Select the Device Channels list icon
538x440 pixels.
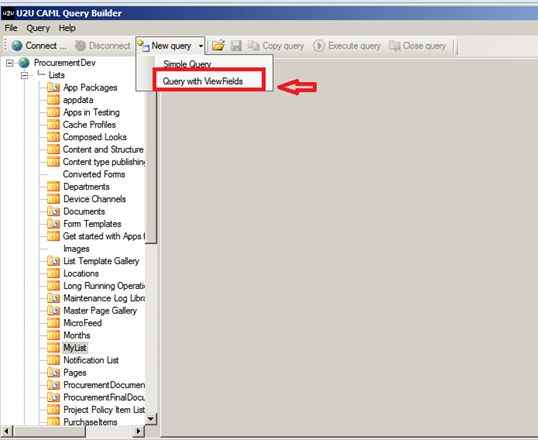(x=53, y=199)
